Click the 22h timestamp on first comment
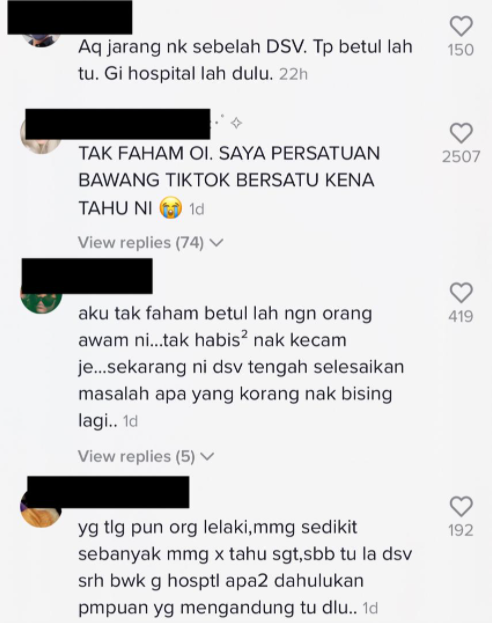Screen dimensions: 492x623 (x=293, y=74)
